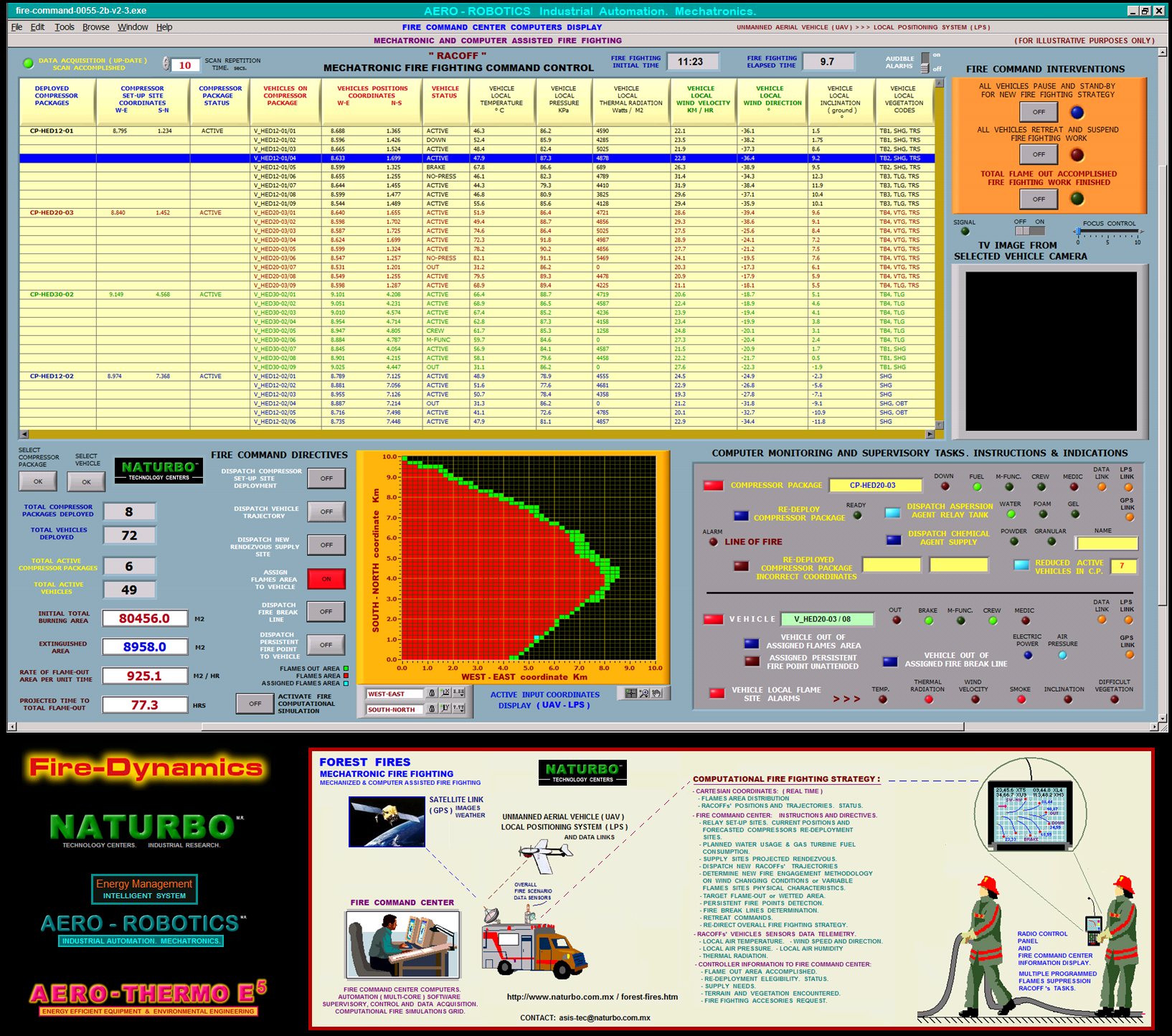Click the Smoke alarm LED
The width and height of the screenshot is (1172, 1036).
[1021, 700]
